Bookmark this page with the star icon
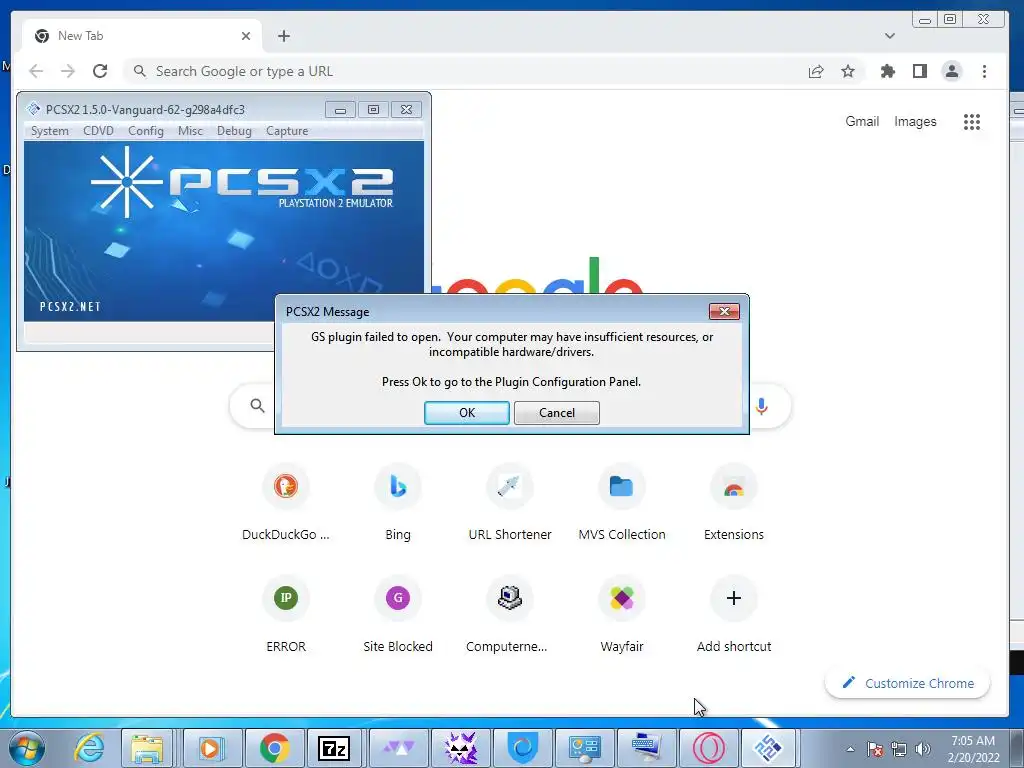This screenshot has height=768, width=1024. (848, 71)
